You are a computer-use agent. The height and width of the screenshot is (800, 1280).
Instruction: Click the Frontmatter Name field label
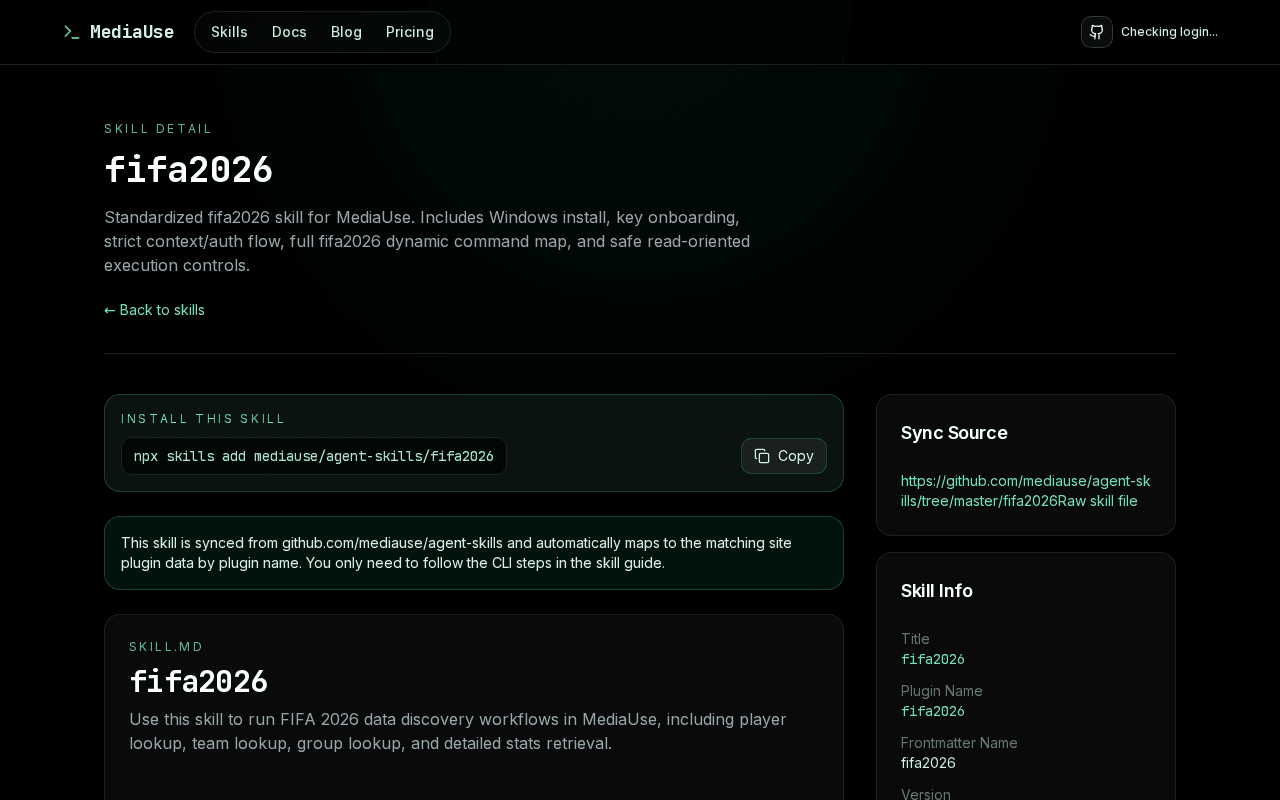959,743
